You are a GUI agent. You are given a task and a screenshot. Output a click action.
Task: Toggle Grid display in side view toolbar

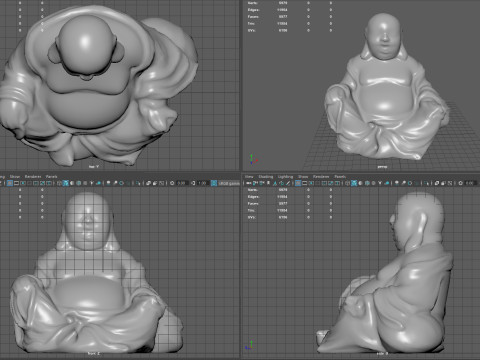[x=298, y=183]
